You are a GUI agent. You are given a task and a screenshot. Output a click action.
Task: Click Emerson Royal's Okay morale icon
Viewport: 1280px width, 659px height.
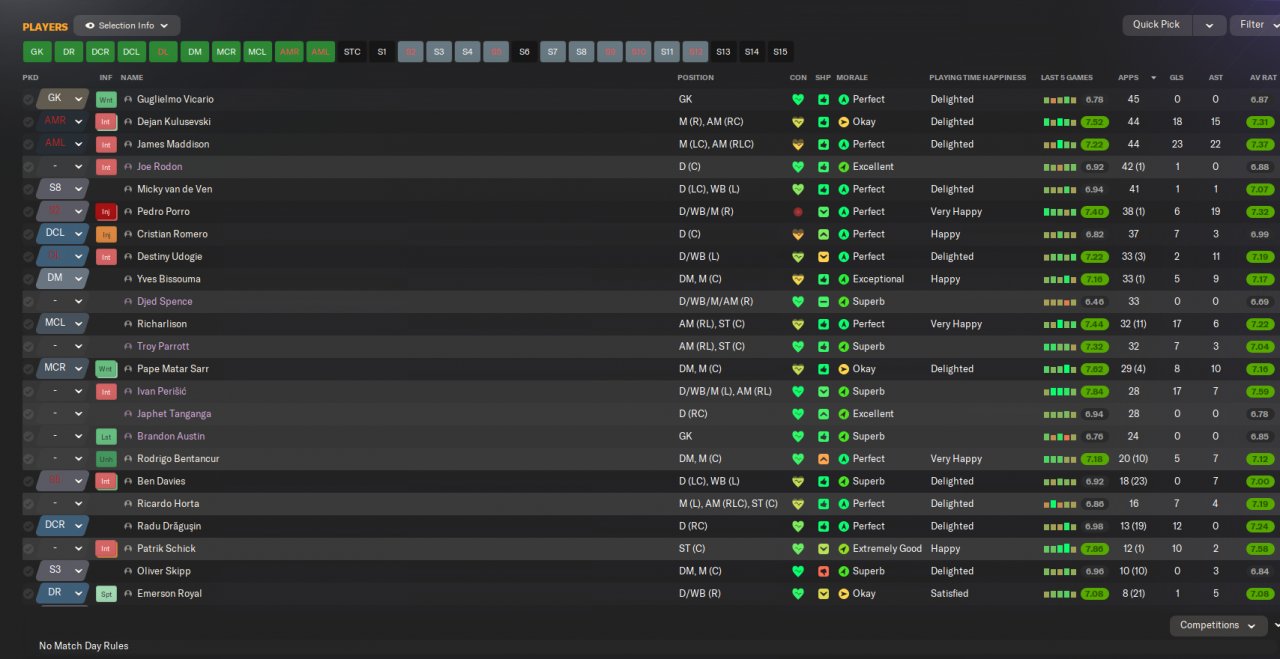(x=843, y=594)
